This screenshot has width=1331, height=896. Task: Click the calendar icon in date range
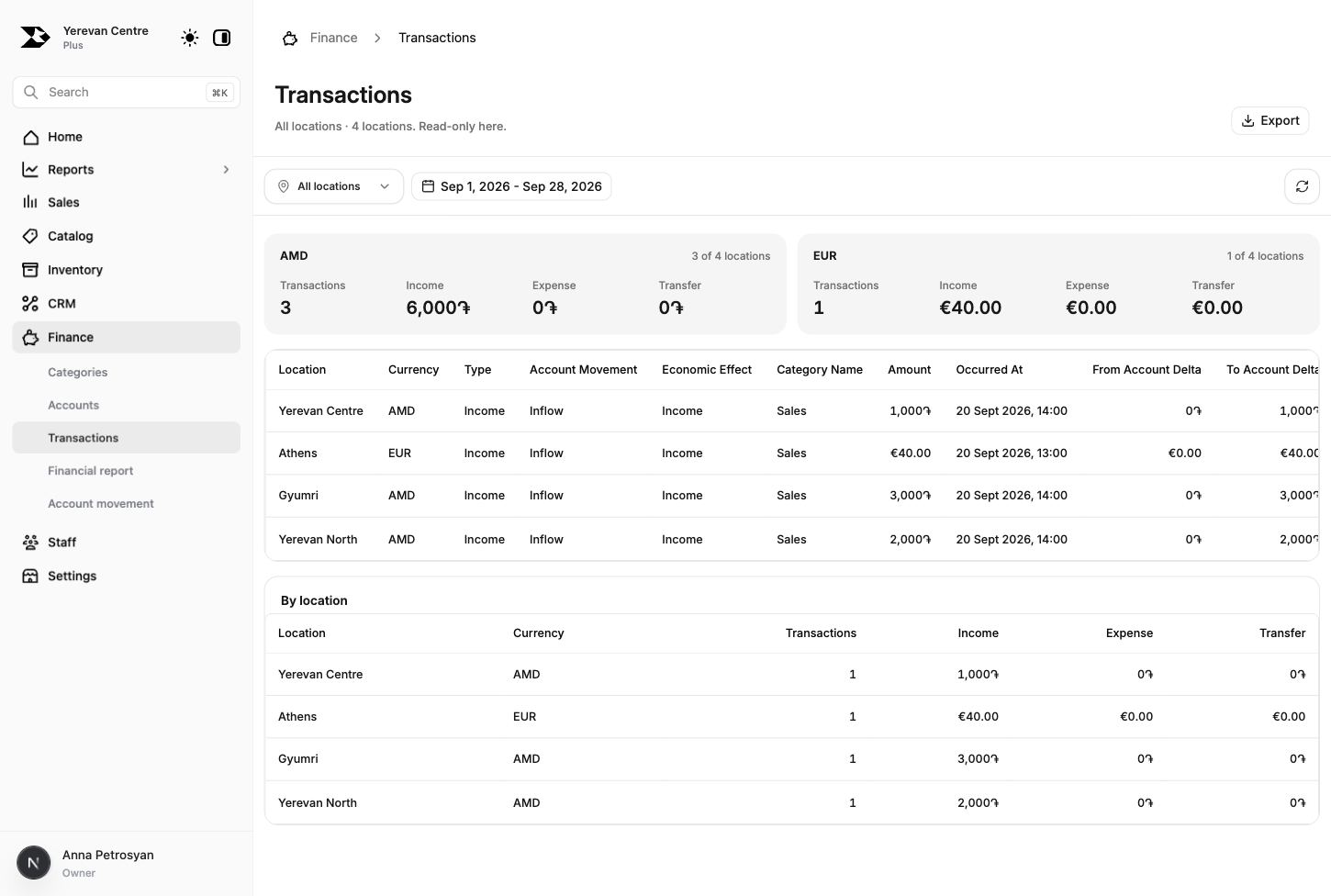point(428,186)
